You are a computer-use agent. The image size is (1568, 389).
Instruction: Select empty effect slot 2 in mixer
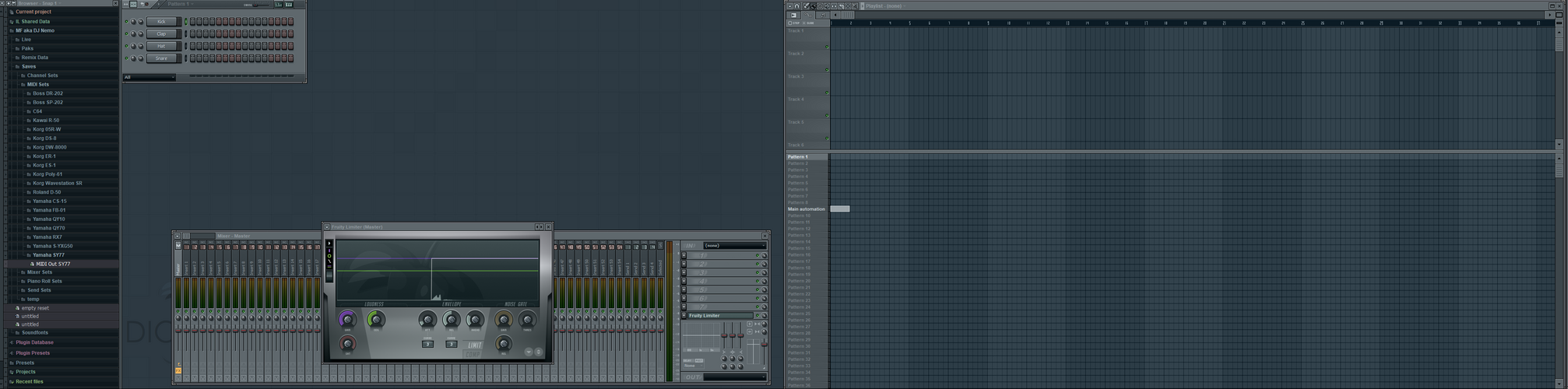(x=720, y=265)
